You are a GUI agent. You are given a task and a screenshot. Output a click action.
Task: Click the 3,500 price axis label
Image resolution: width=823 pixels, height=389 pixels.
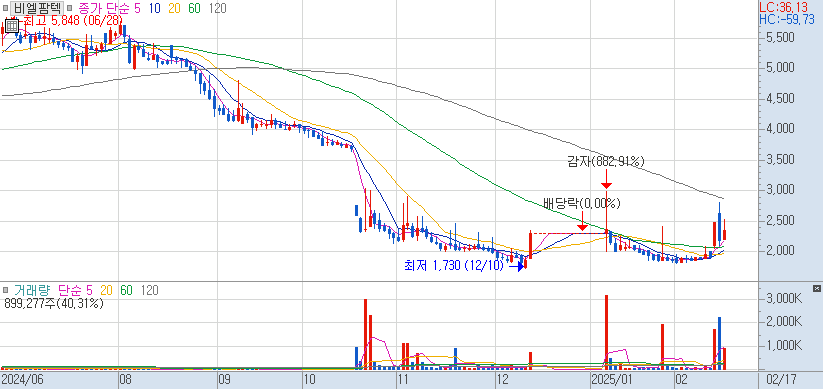(x=780, y=160)
